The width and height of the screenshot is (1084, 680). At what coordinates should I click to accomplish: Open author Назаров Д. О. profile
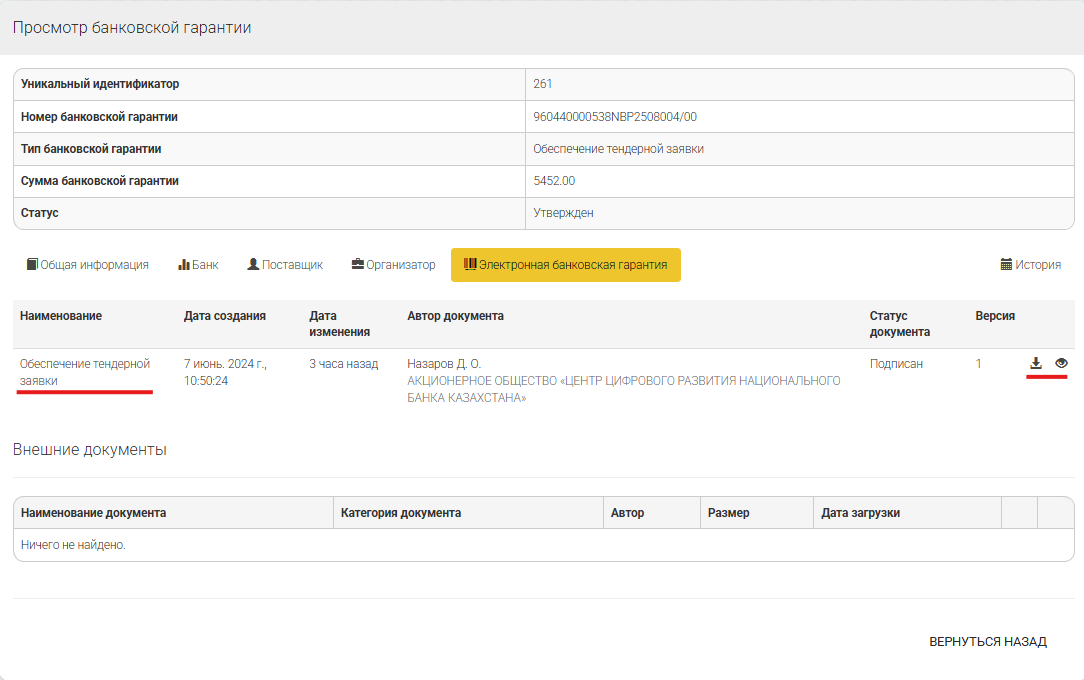(x=444, y=364)
